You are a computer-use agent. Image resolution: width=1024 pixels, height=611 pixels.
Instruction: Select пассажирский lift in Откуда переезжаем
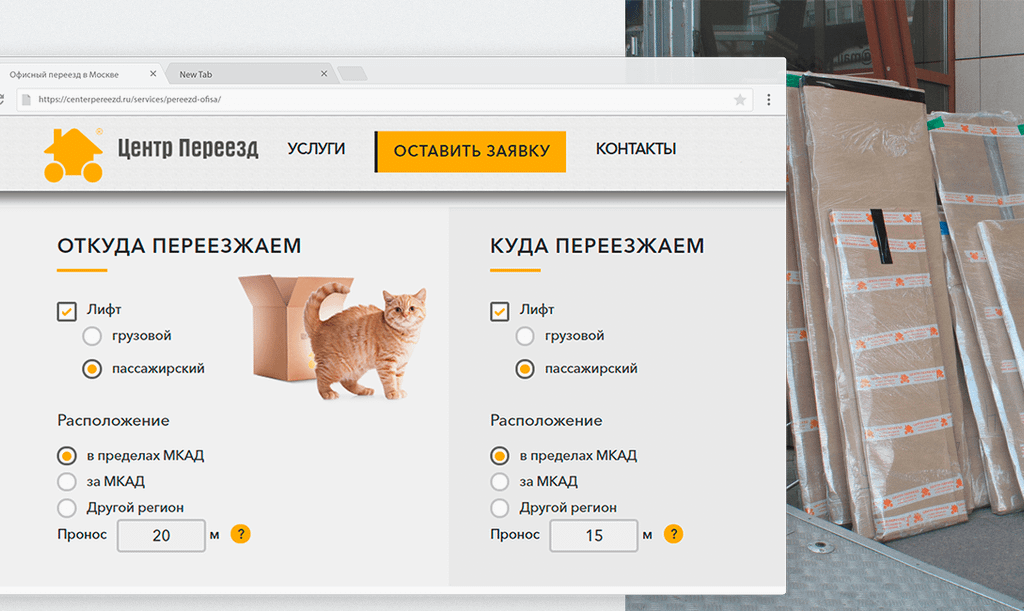pyautogui.click(x=92, y=369)
